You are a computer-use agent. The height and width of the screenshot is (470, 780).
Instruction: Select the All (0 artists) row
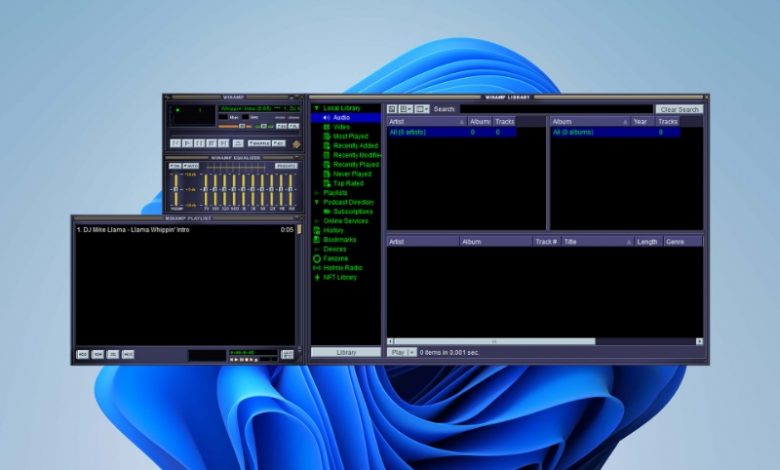click(452, 132)
